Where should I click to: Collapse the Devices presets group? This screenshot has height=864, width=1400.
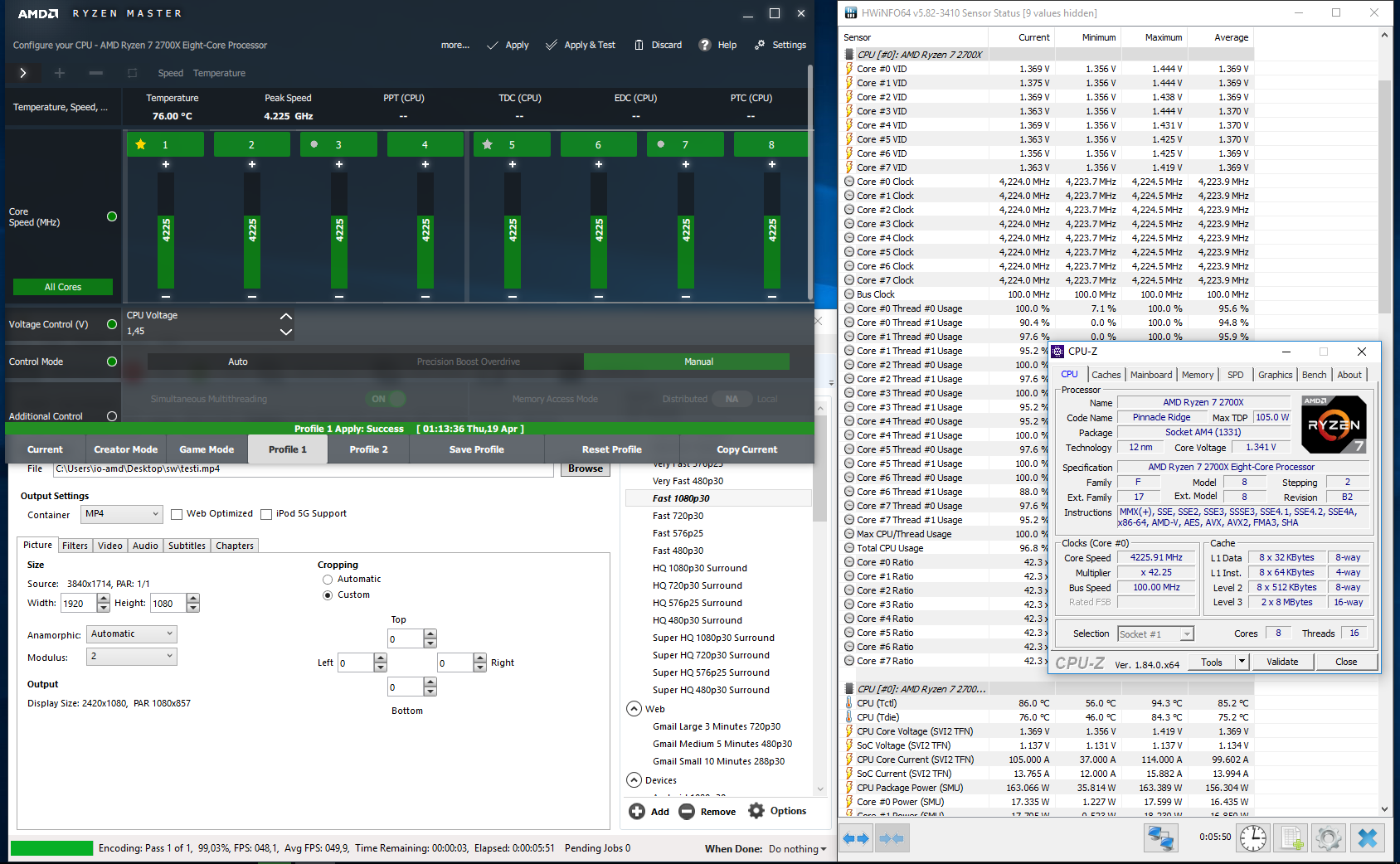pos(634,780)
